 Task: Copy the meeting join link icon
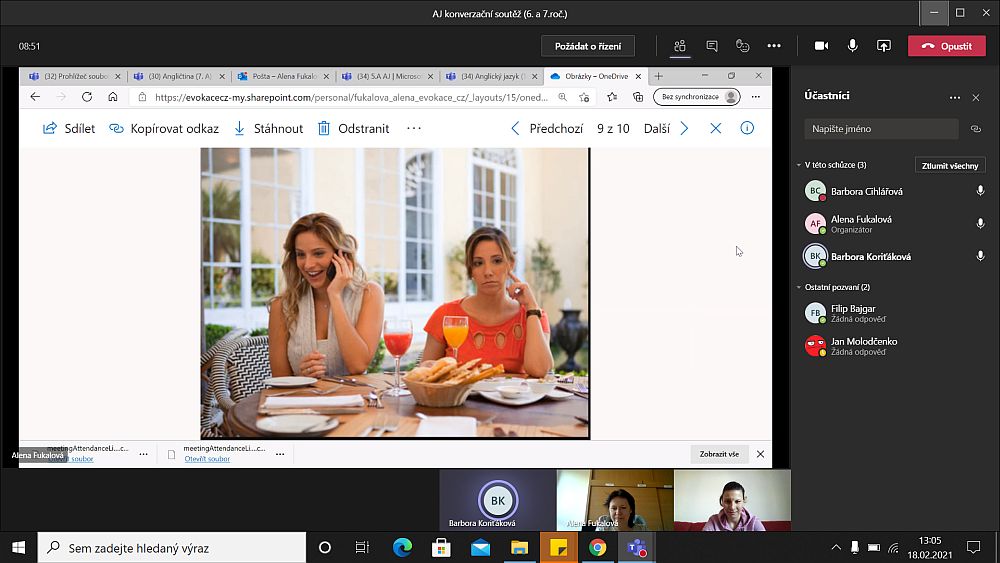pos(976,129)
